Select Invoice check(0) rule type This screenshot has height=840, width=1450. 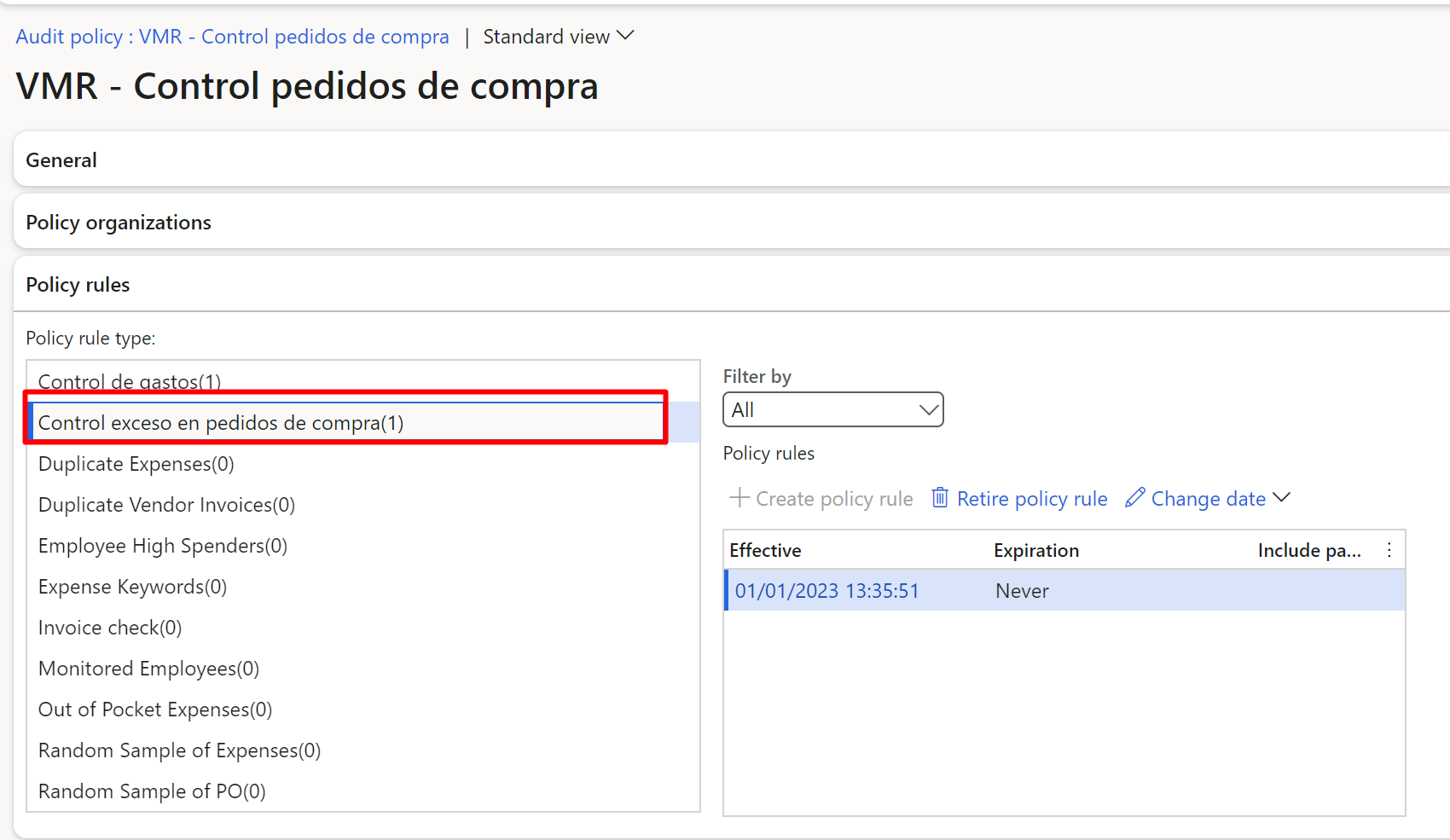coord(364,627)
